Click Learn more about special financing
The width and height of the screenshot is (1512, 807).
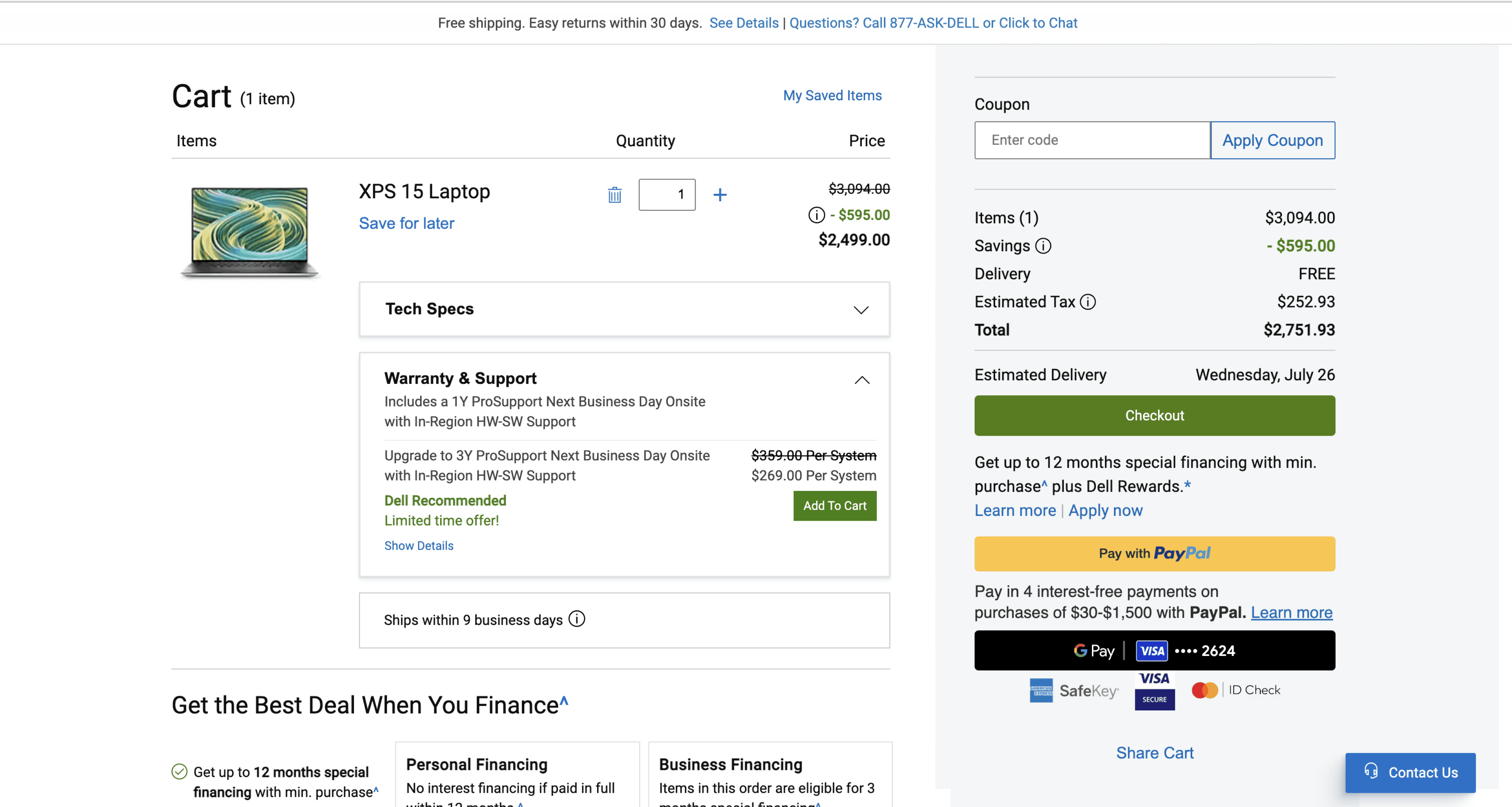point(1015,510)
